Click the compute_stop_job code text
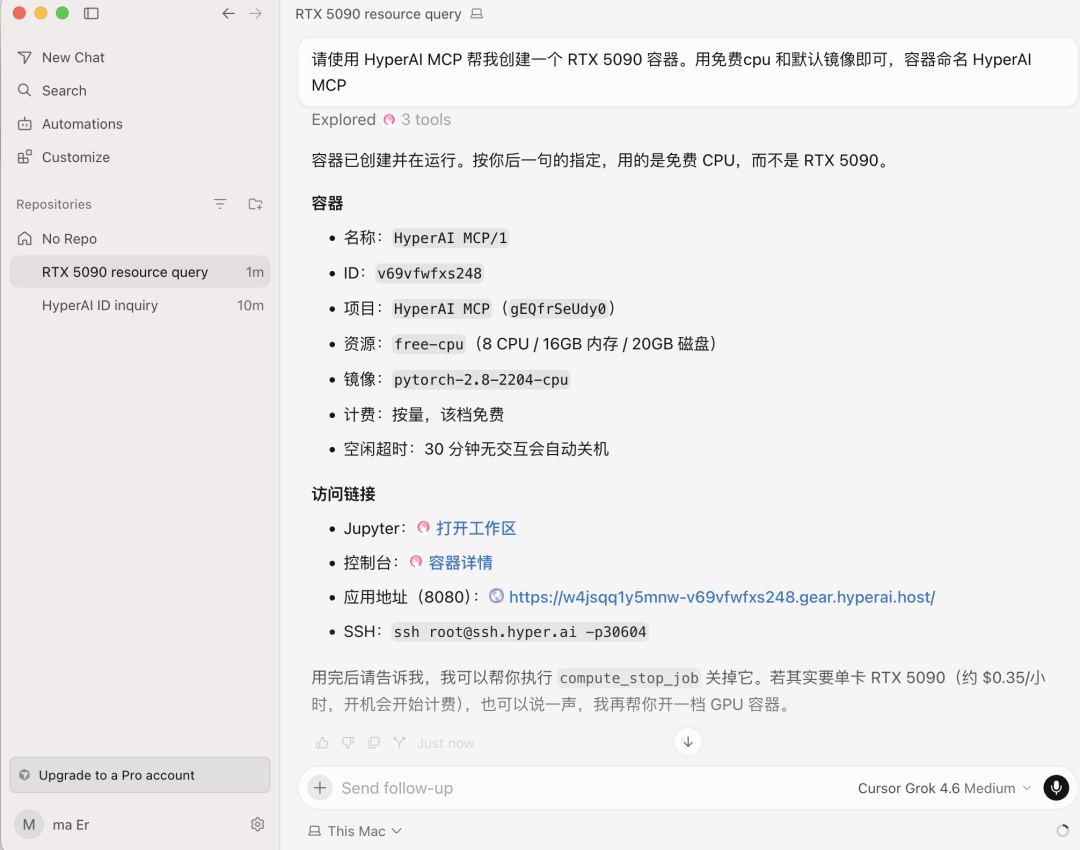This screenshot has height=850, width=1080. pos(629,678)
